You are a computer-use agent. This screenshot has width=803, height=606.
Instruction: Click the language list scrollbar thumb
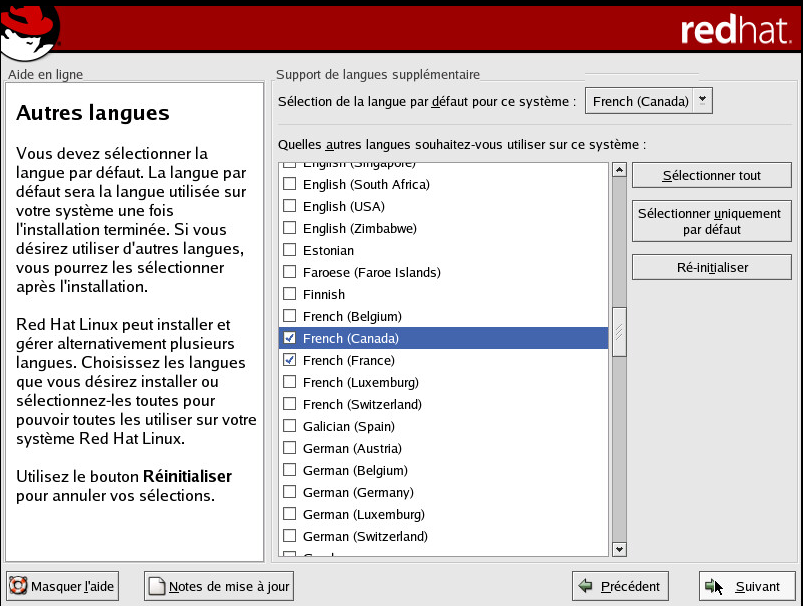point(619,331)
